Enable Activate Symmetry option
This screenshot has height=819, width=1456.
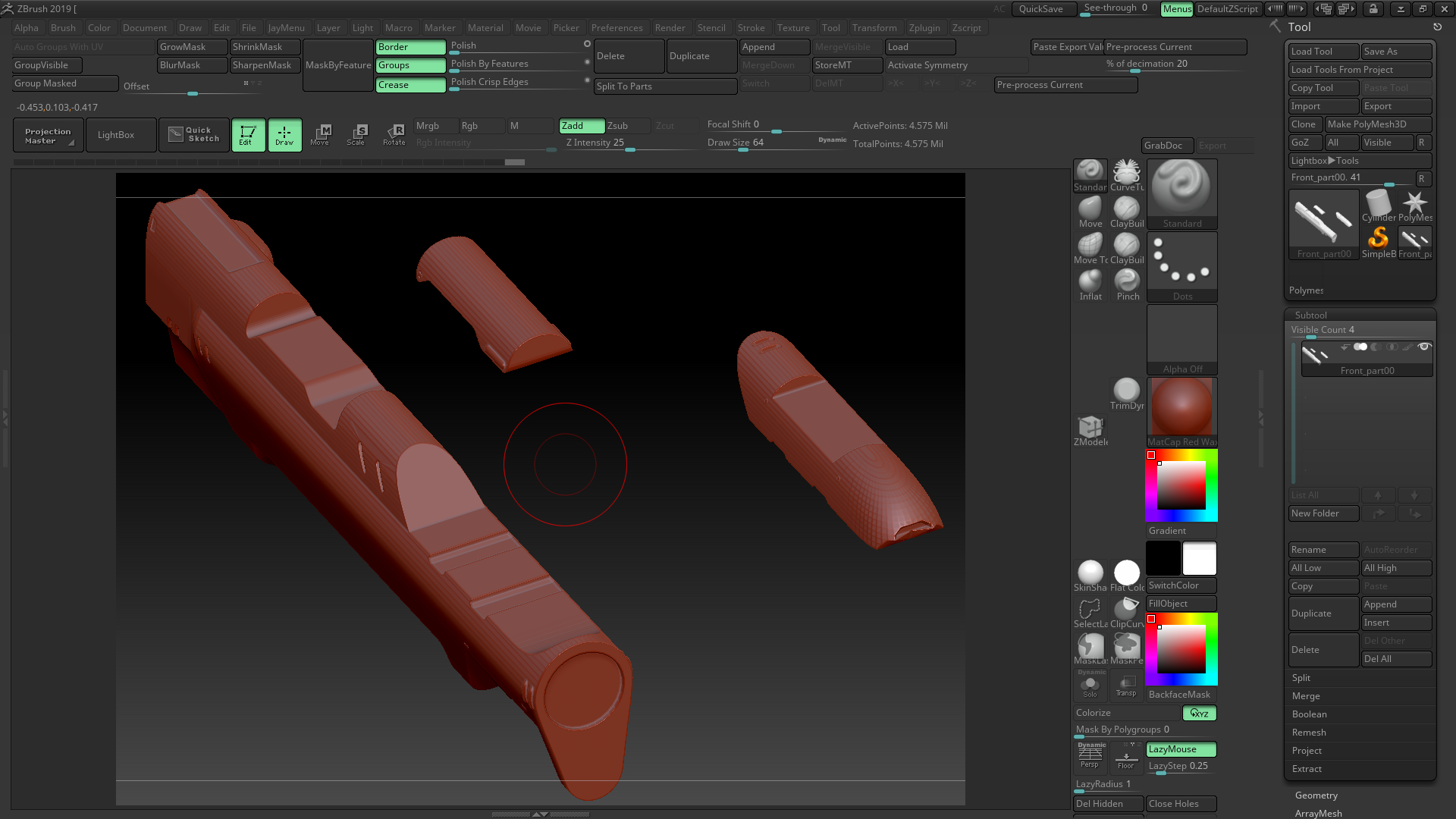click(927, 64)
